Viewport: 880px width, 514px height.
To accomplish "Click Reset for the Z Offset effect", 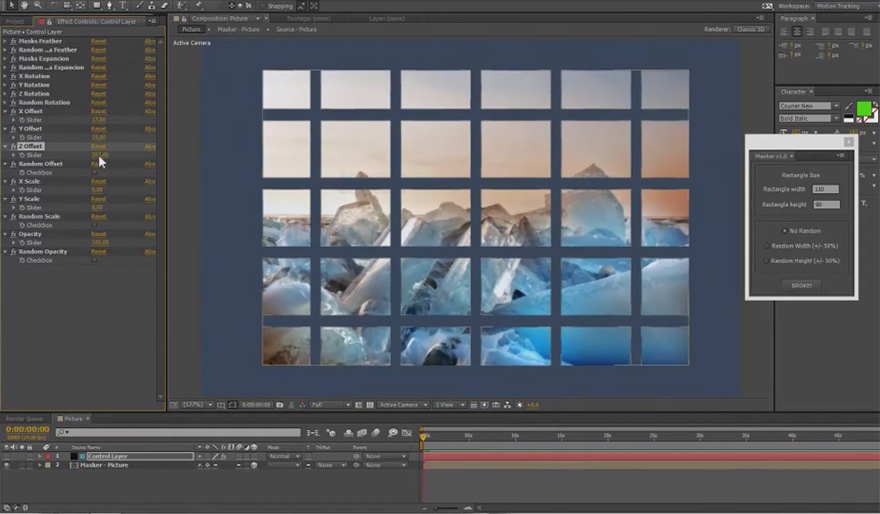I will click(x=98, y=146).
